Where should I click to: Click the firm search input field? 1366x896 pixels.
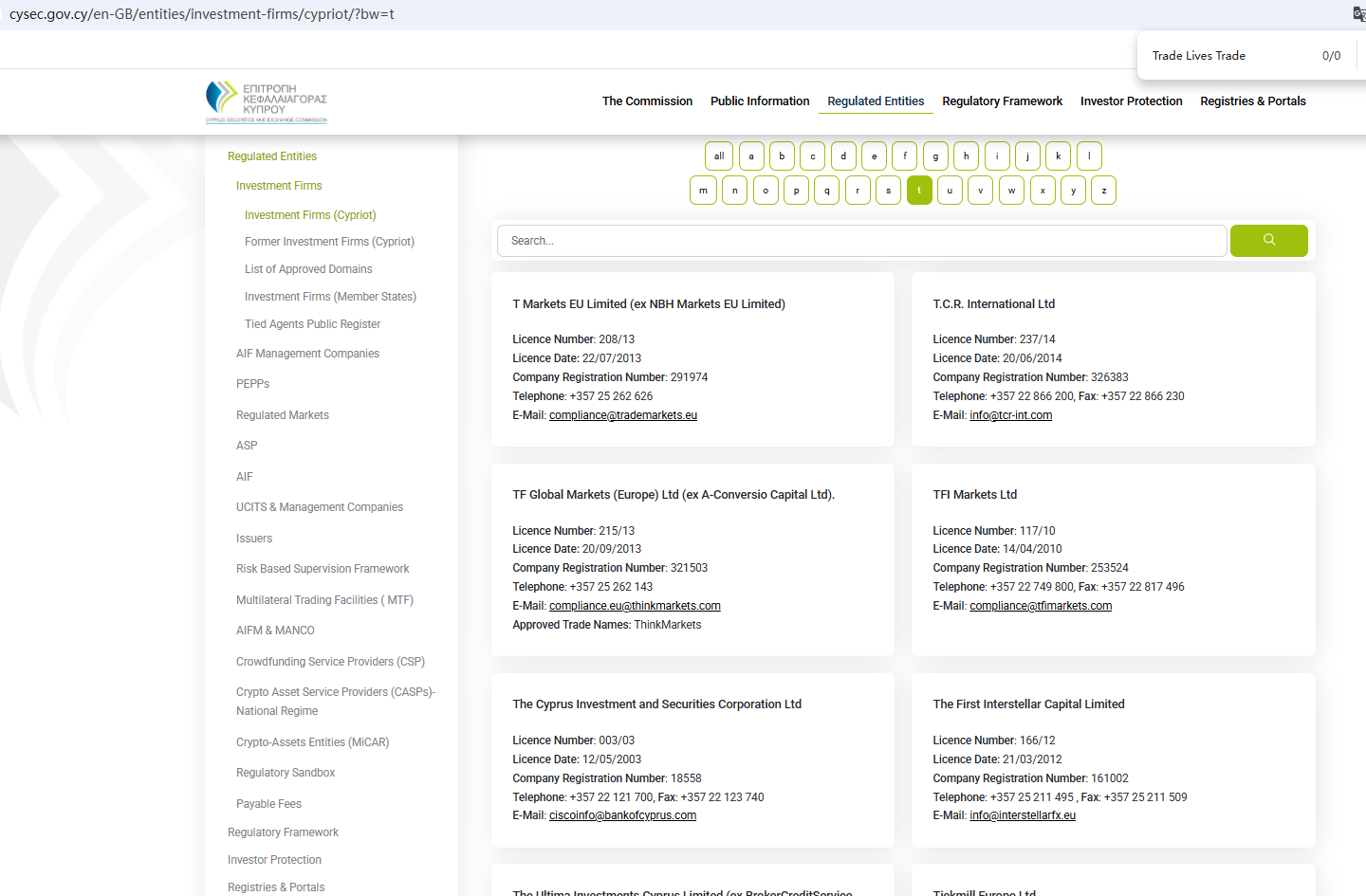pos(861,241)
